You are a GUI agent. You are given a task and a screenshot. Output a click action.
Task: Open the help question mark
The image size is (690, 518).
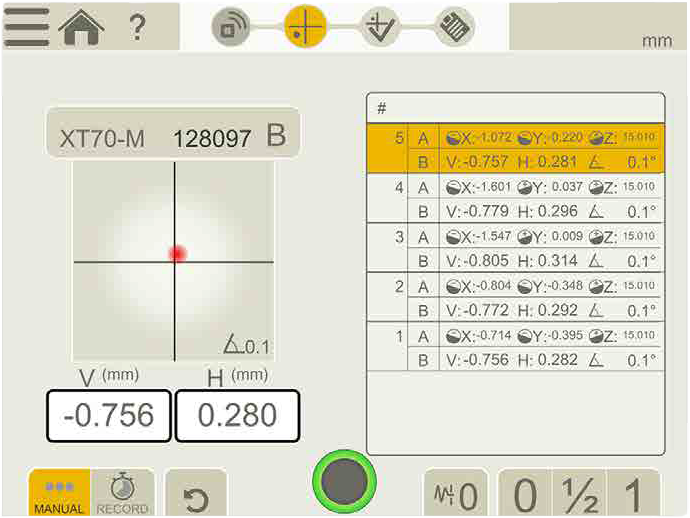pos(138,27)
